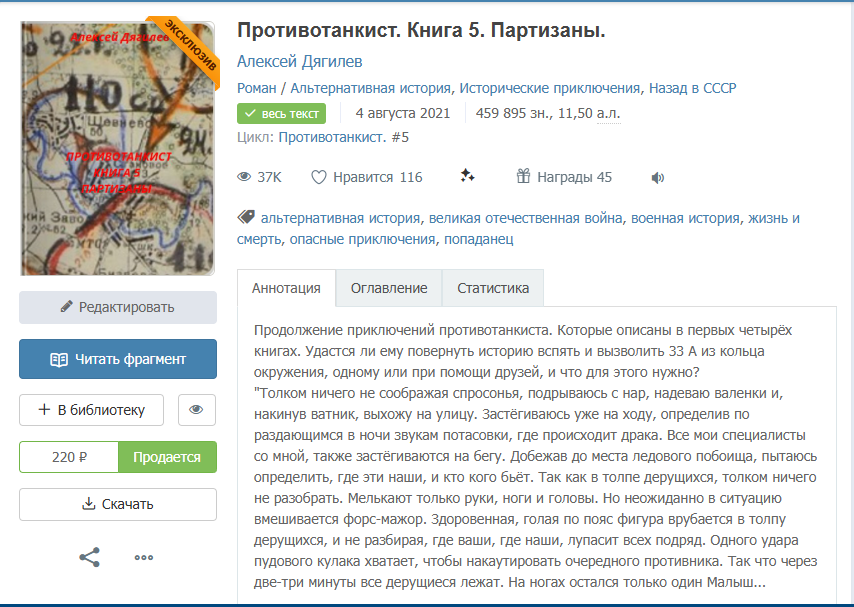
Task: Download the book with Скачать button
Action: pos(117,504)
